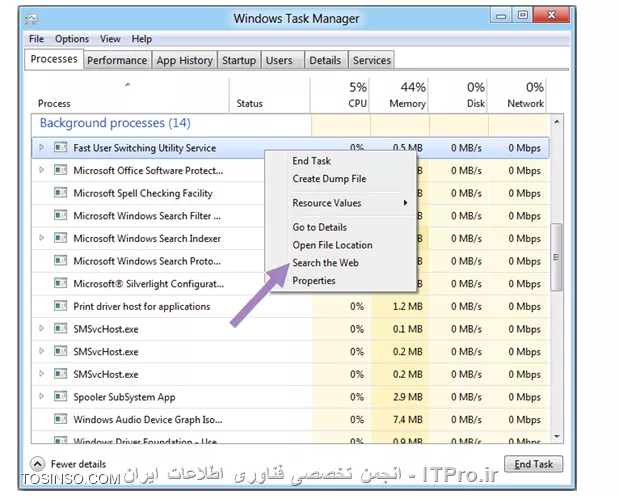620x500 pixels.
Task: Click the 2.9 MB memory value
Action: tap(408, 397)
